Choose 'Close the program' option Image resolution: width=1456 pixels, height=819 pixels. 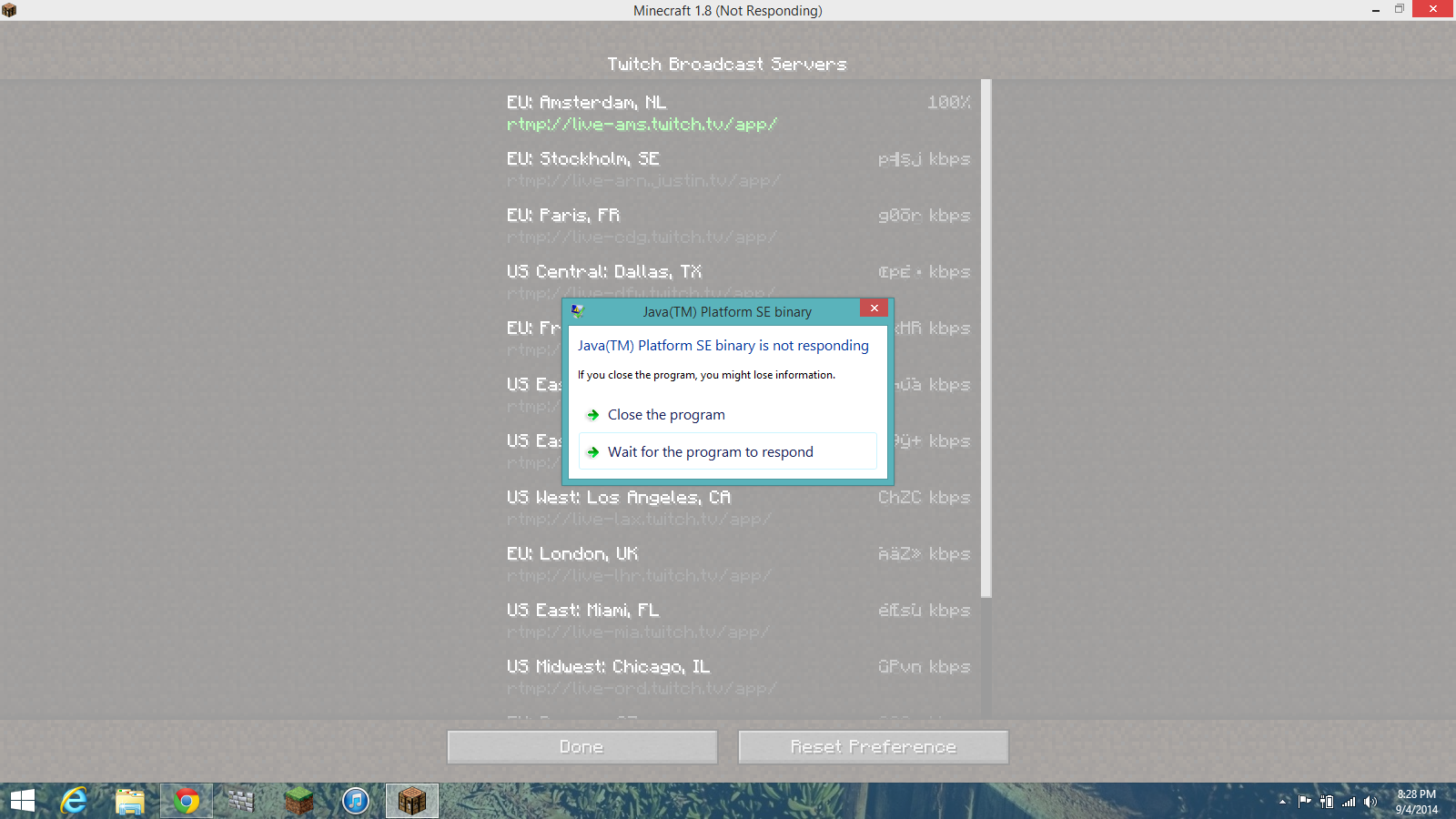coord(728,415)
